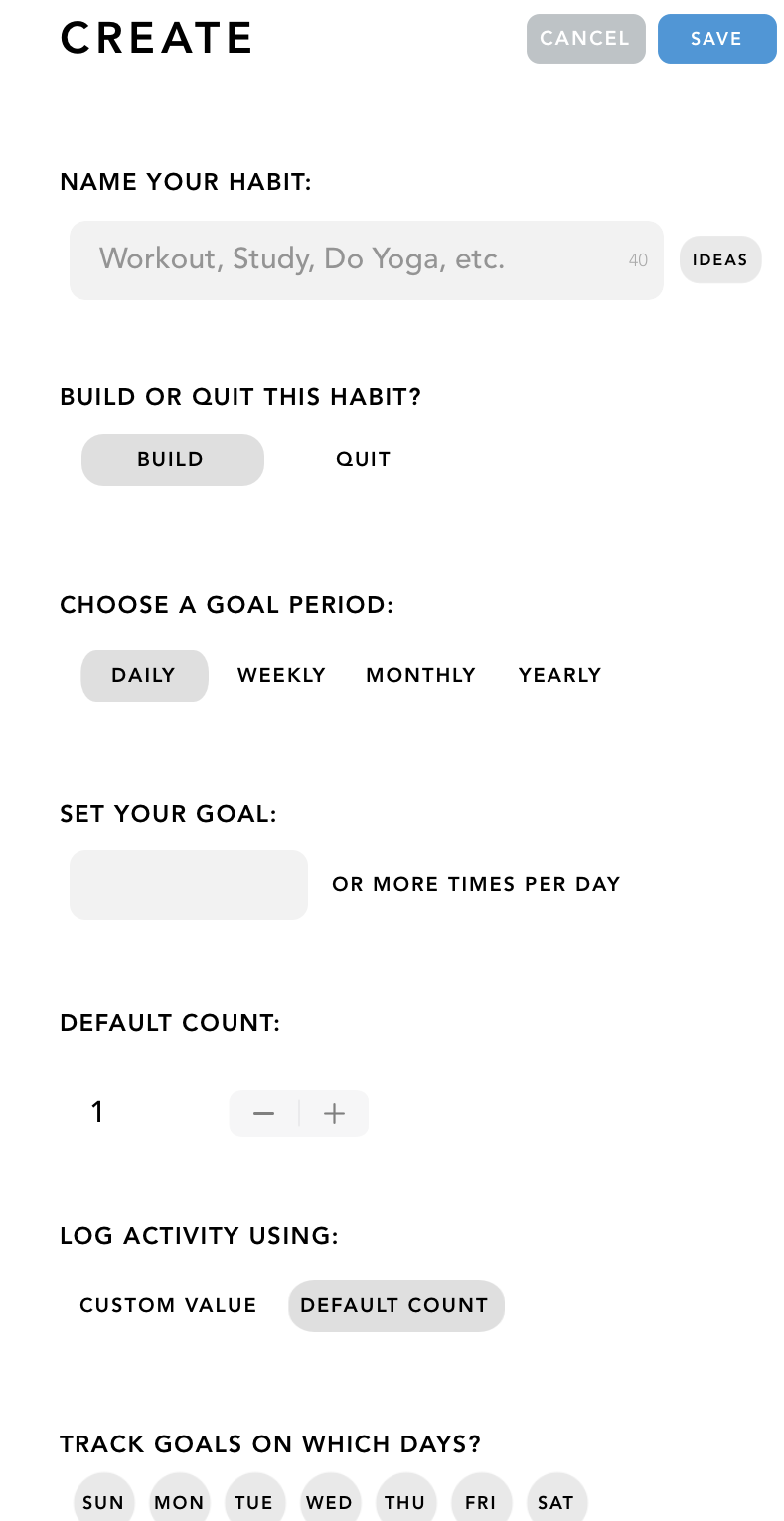Log activity using Default Count

tap(395, 1306)
